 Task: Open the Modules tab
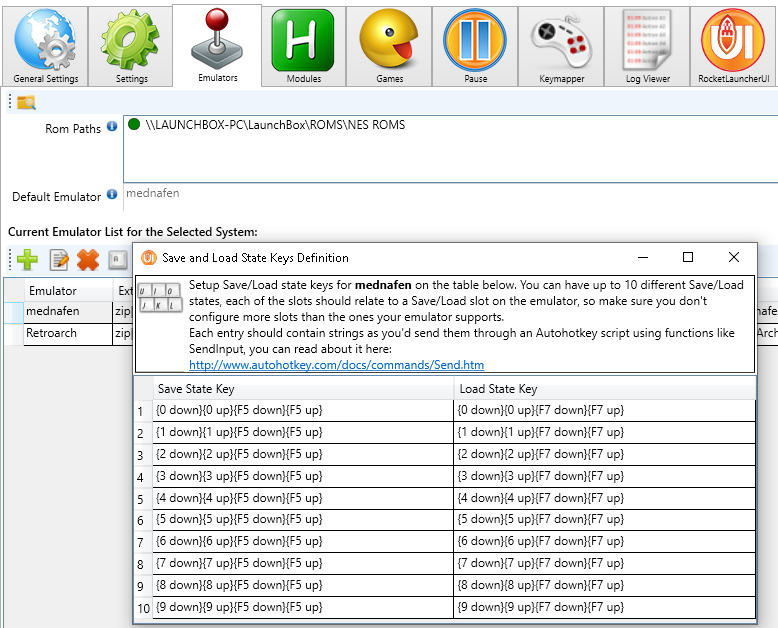click(x=304, y=47)
